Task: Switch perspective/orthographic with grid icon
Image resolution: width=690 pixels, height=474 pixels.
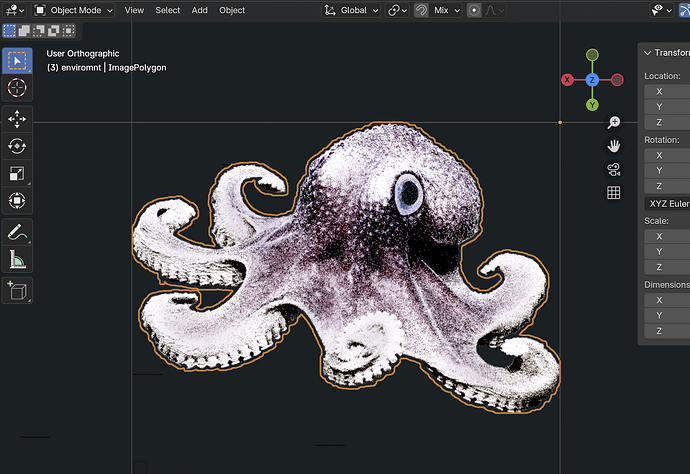Action: pos(613,193)
